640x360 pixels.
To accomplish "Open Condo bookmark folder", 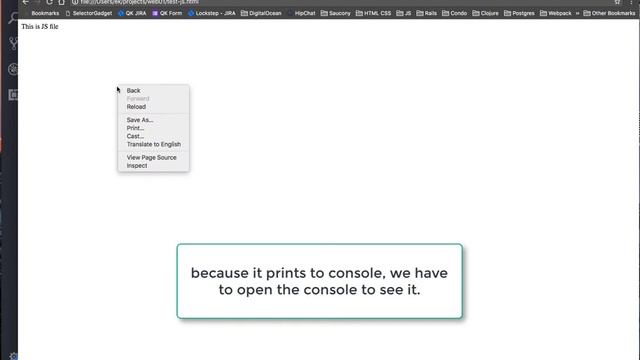I will pos(454,13).
